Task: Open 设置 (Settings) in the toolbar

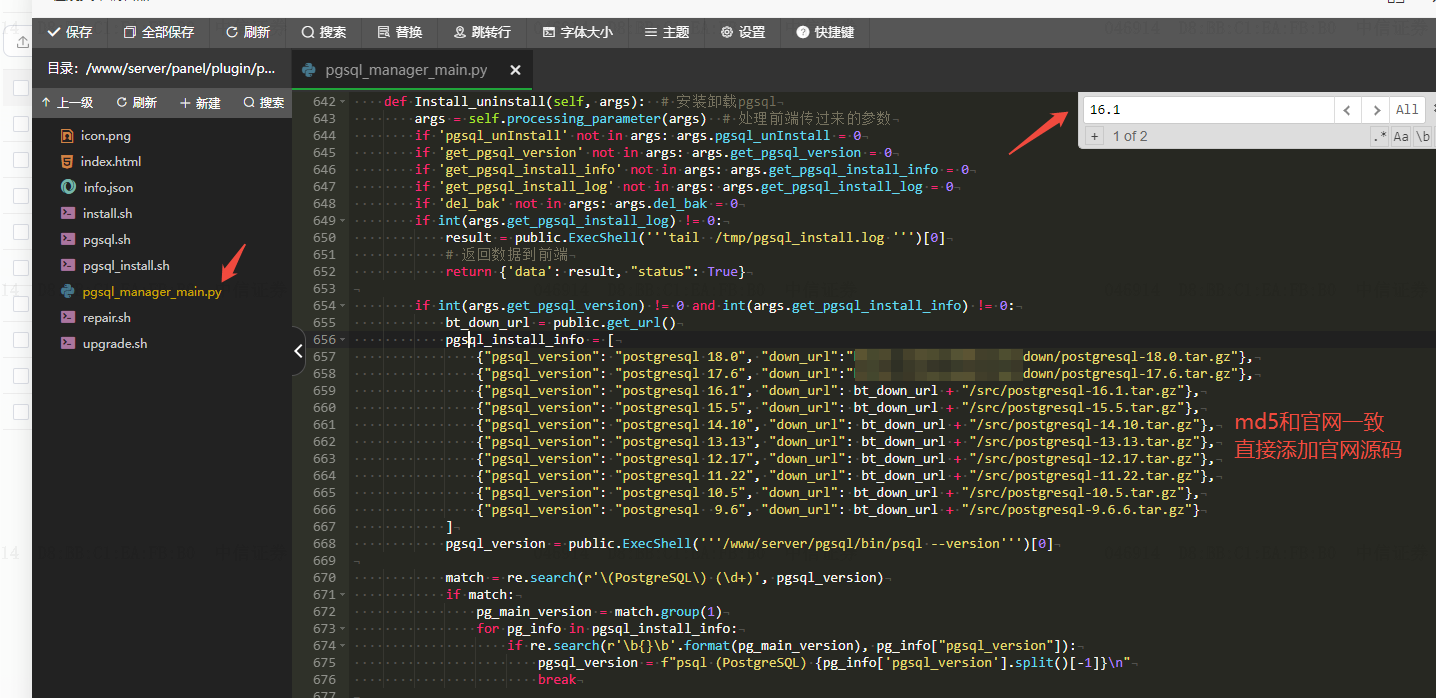Action: point(742,32)
